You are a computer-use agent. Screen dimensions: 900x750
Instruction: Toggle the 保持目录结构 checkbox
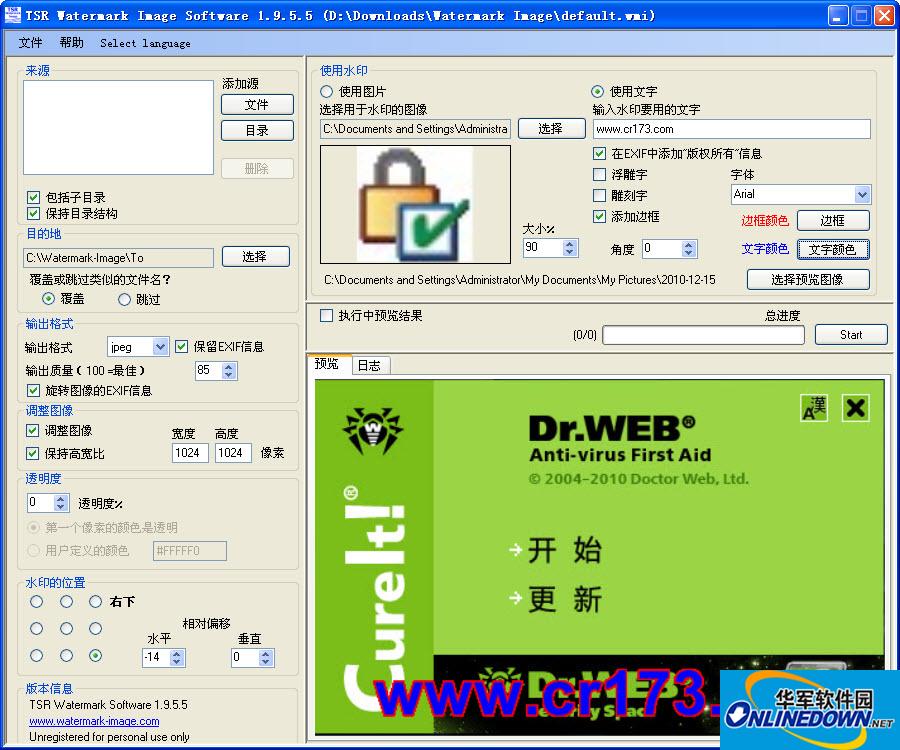coord(33,213)
